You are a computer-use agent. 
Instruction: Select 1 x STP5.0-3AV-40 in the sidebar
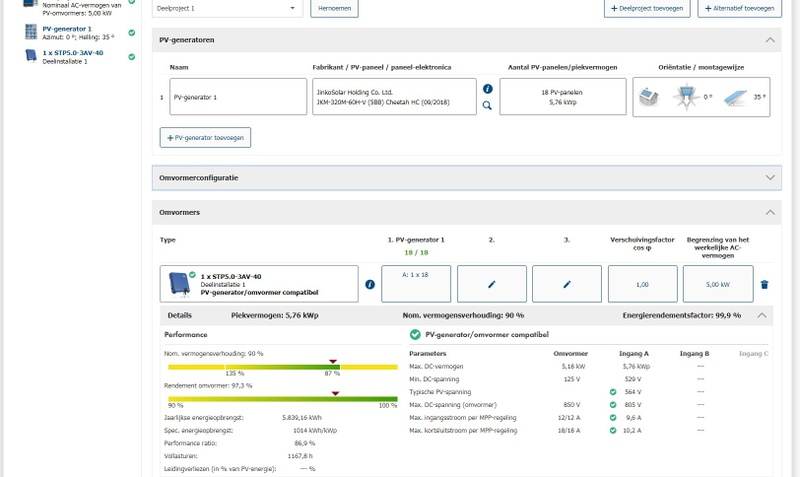tap(72, 52)
